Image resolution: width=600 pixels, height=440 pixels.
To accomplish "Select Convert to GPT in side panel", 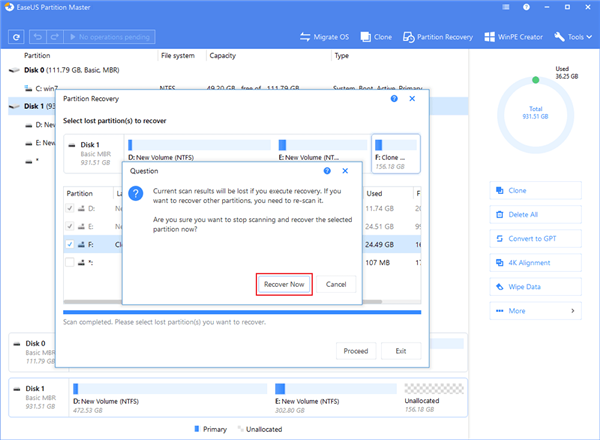I will click(535, 239).
